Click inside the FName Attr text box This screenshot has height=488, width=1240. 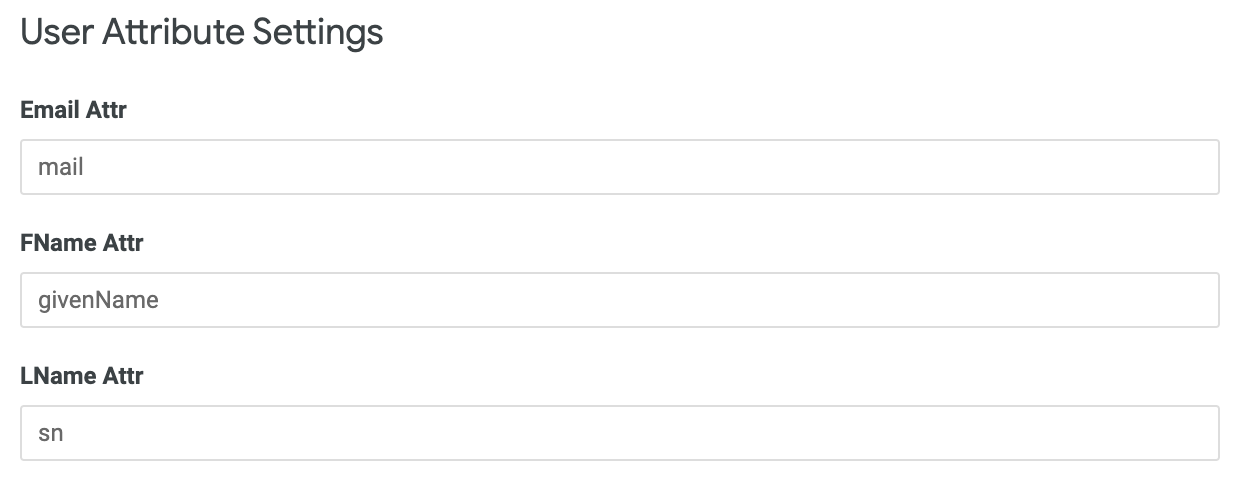[x=619, y=300]
